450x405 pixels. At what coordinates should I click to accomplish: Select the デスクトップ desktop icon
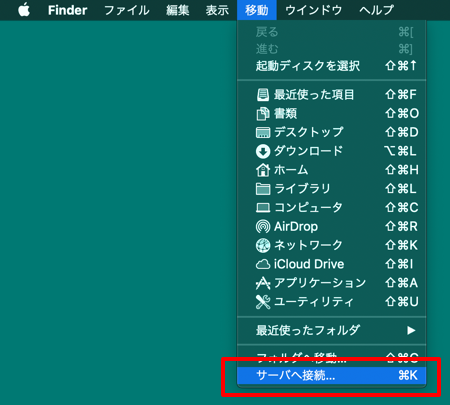point(263,132)
